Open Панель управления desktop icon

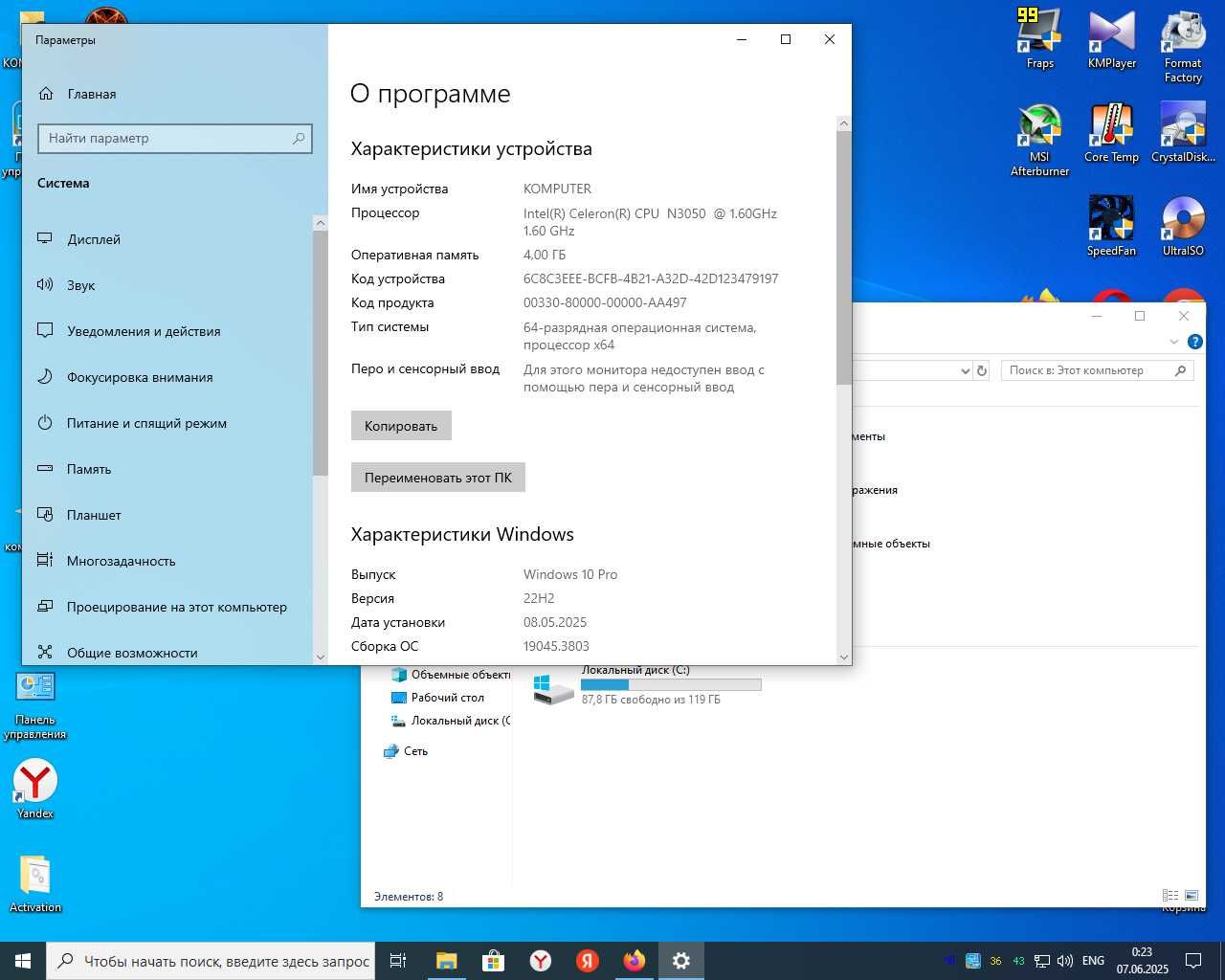coord(35,705)
